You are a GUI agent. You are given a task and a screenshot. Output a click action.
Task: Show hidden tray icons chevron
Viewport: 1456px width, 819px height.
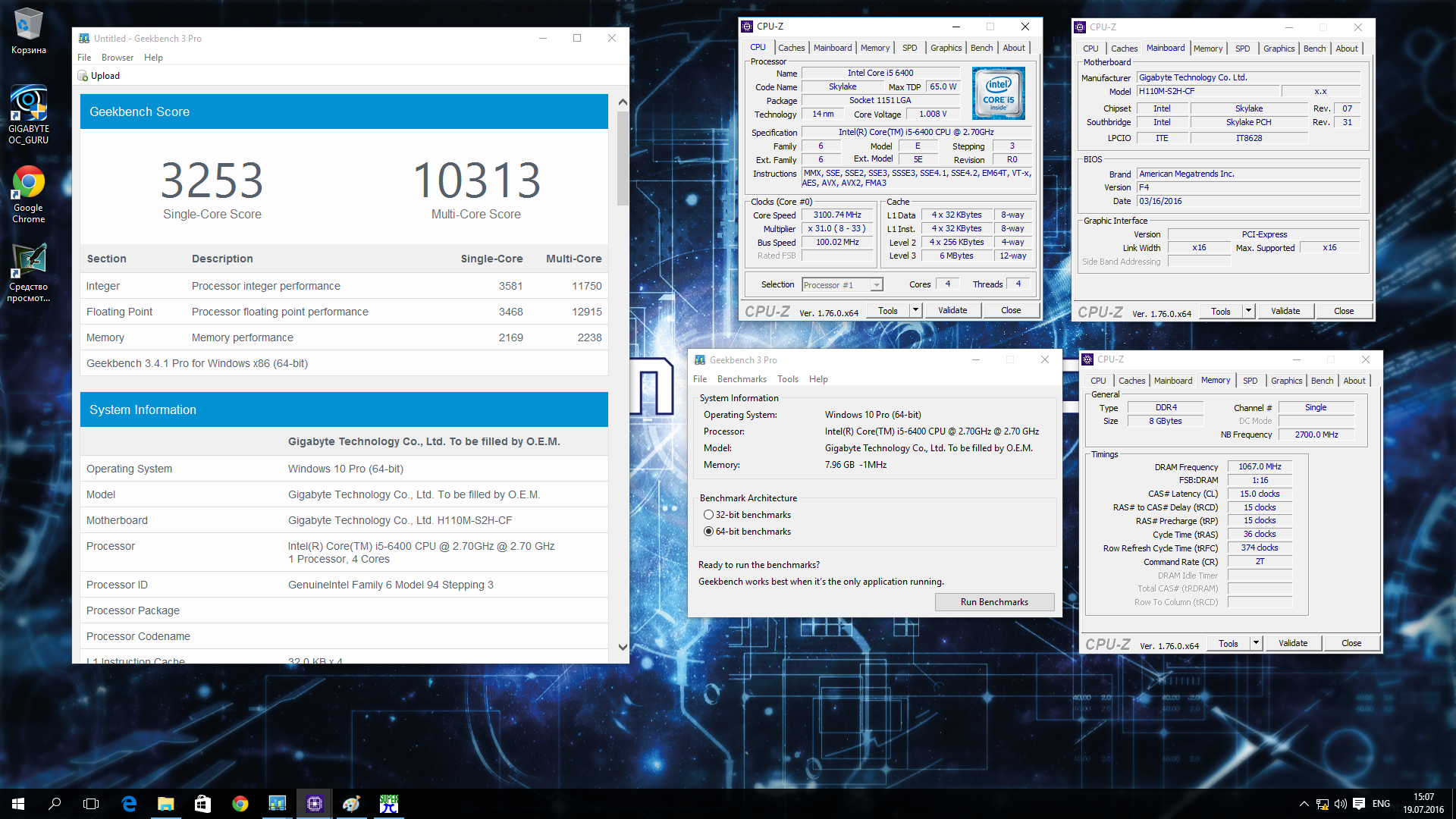point(1304,804)
